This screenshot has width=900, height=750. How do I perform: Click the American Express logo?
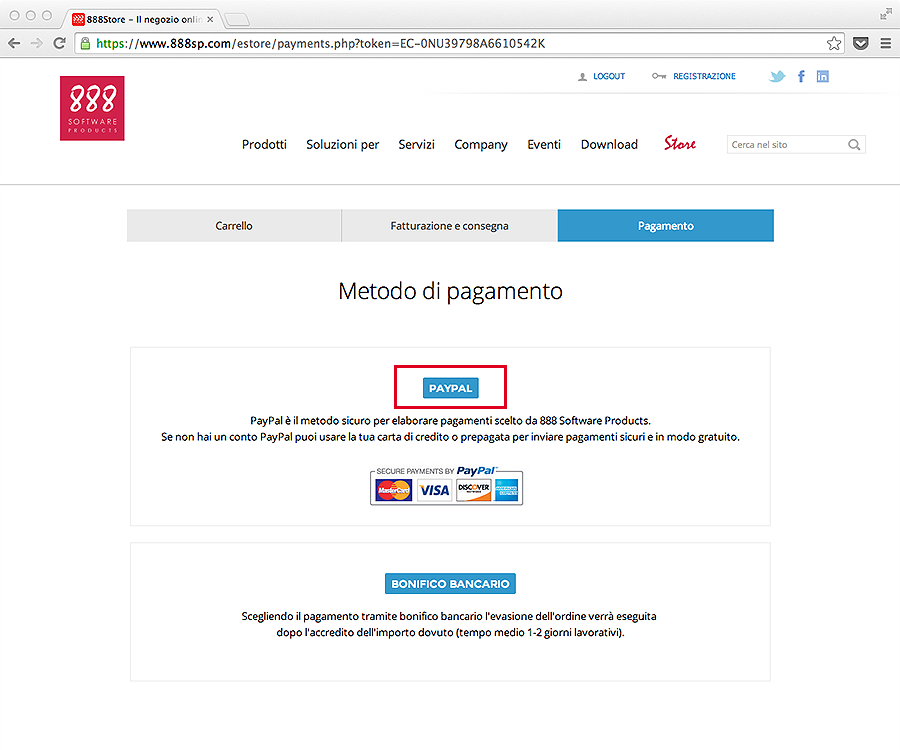tap(506, 490)
